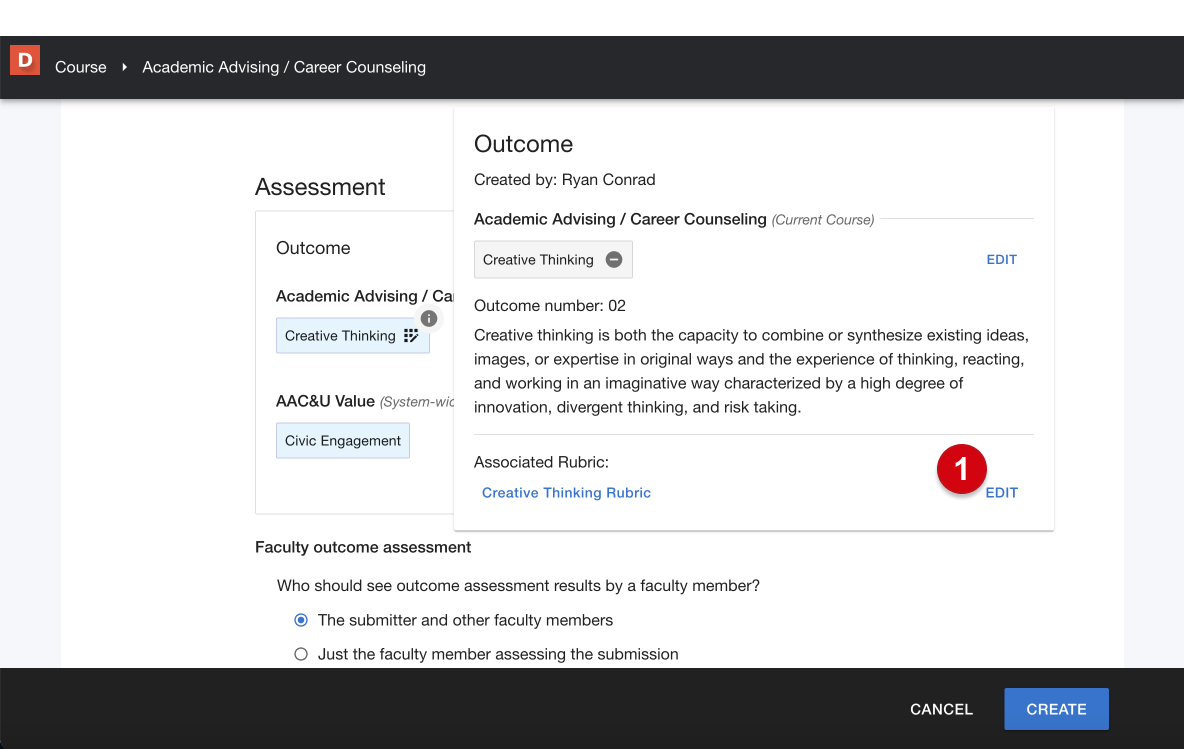Click the orange D app logo
Image resolution: width=1200 pixels, height=749 pixels.
coord(25,61)
